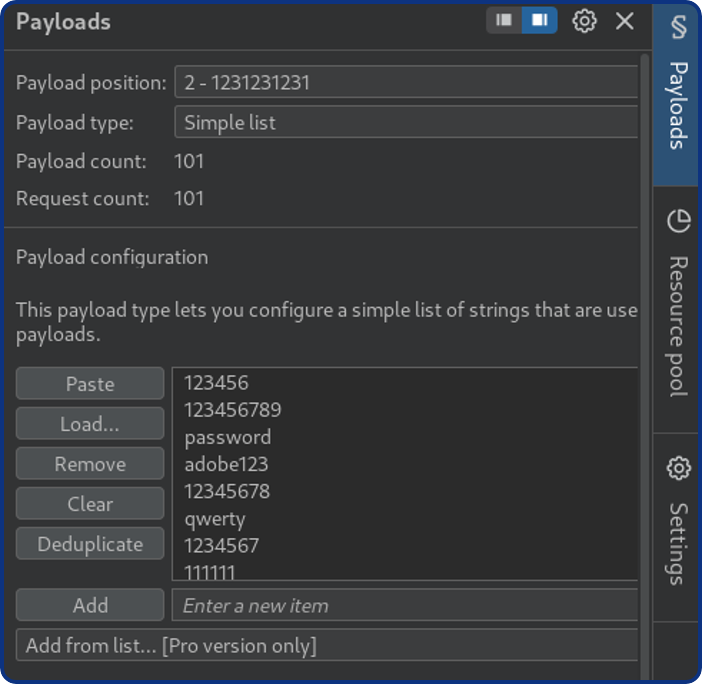This screenshot has width=702, height=684.
Task: Click the Remove button
Action: coord(90,463)
